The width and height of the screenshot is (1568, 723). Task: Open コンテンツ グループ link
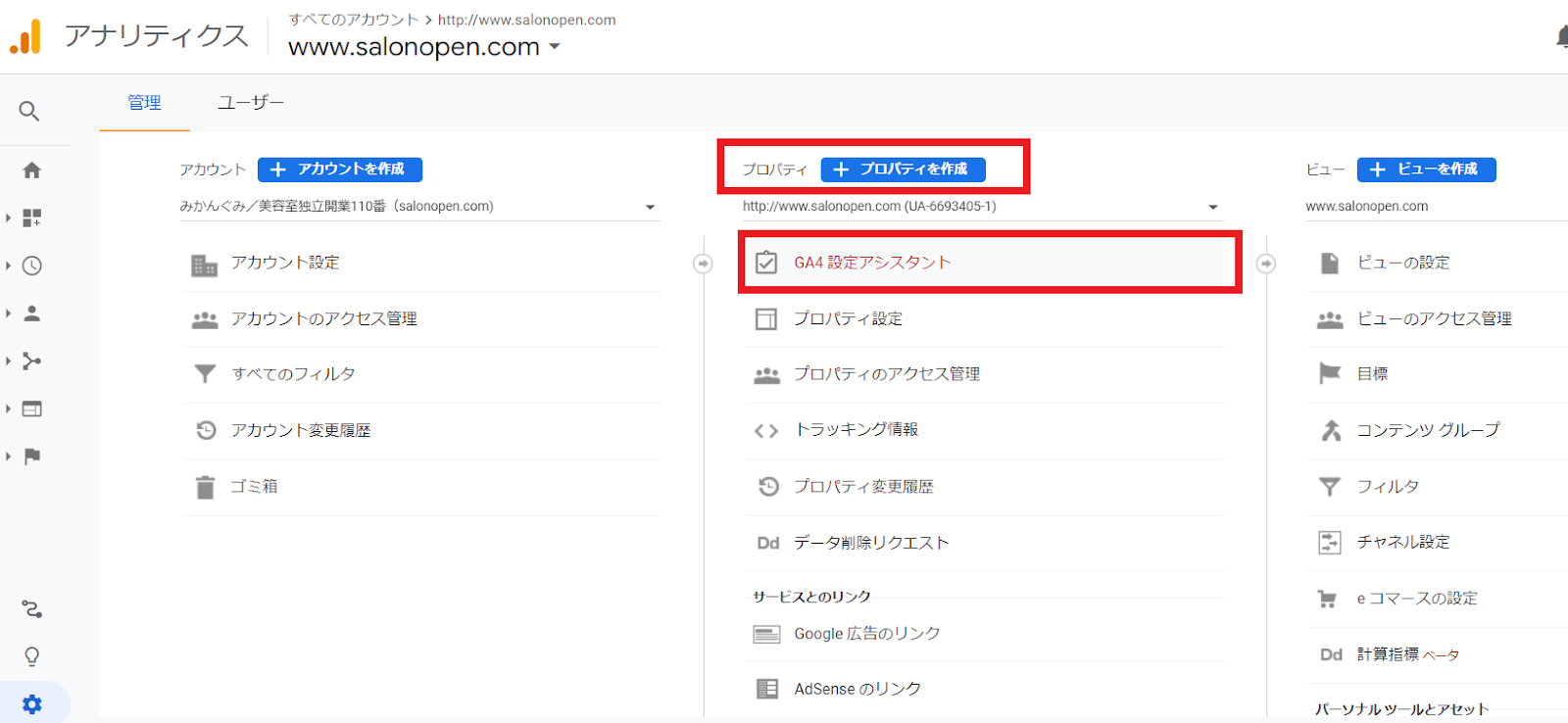[1428, 430]
